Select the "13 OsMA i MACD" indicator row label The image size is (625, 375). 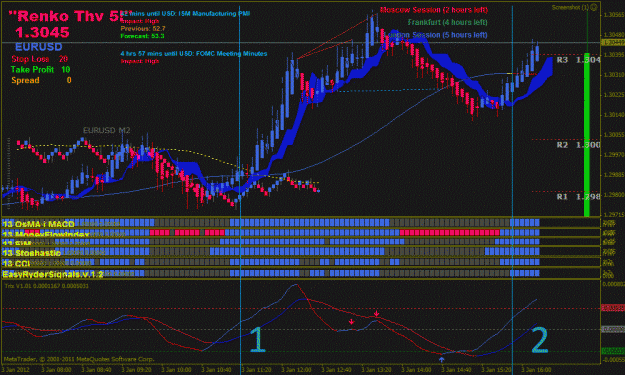(38, 224)
